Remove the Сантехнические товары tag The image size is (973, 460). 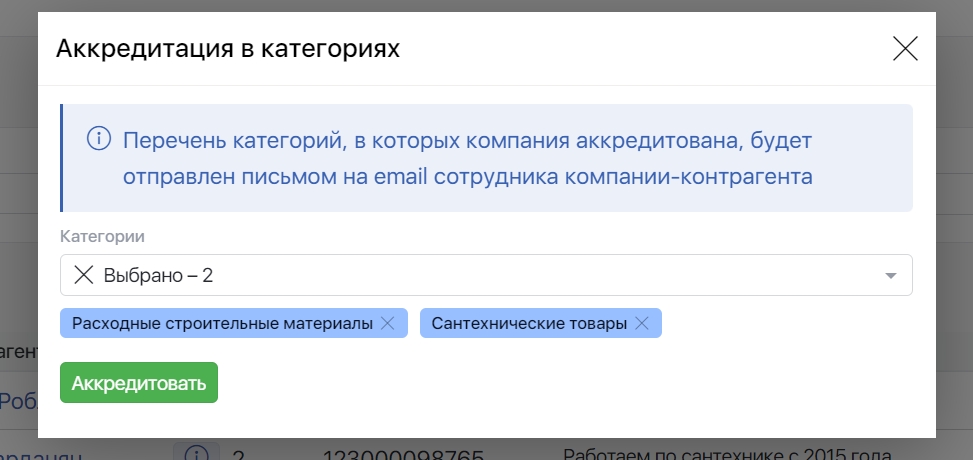coord(642,324)
